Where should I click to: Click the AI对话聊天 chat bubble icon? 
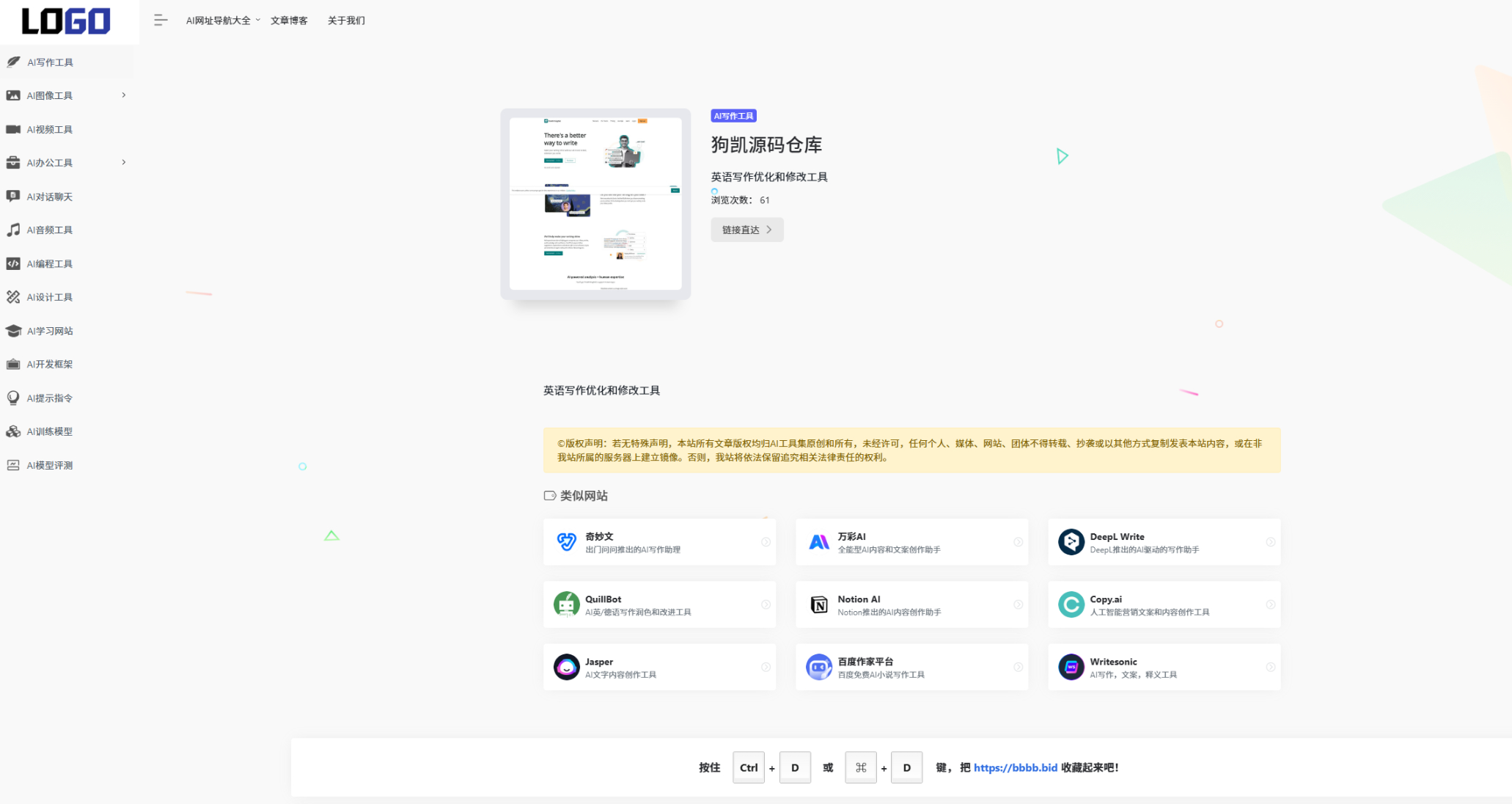coord(13,197)
